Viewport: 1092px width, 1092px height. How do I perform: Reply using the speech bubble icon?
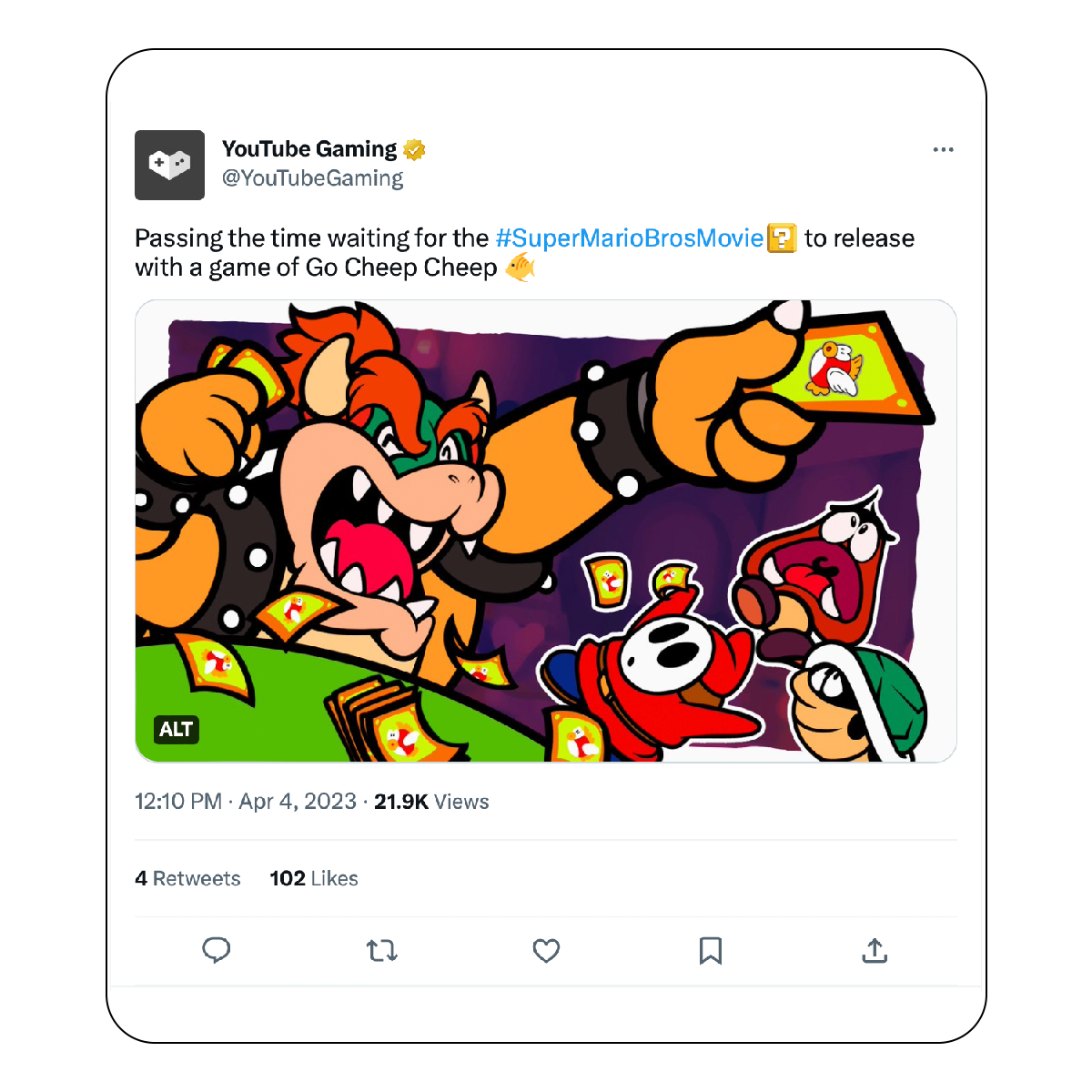coord(216,951)
